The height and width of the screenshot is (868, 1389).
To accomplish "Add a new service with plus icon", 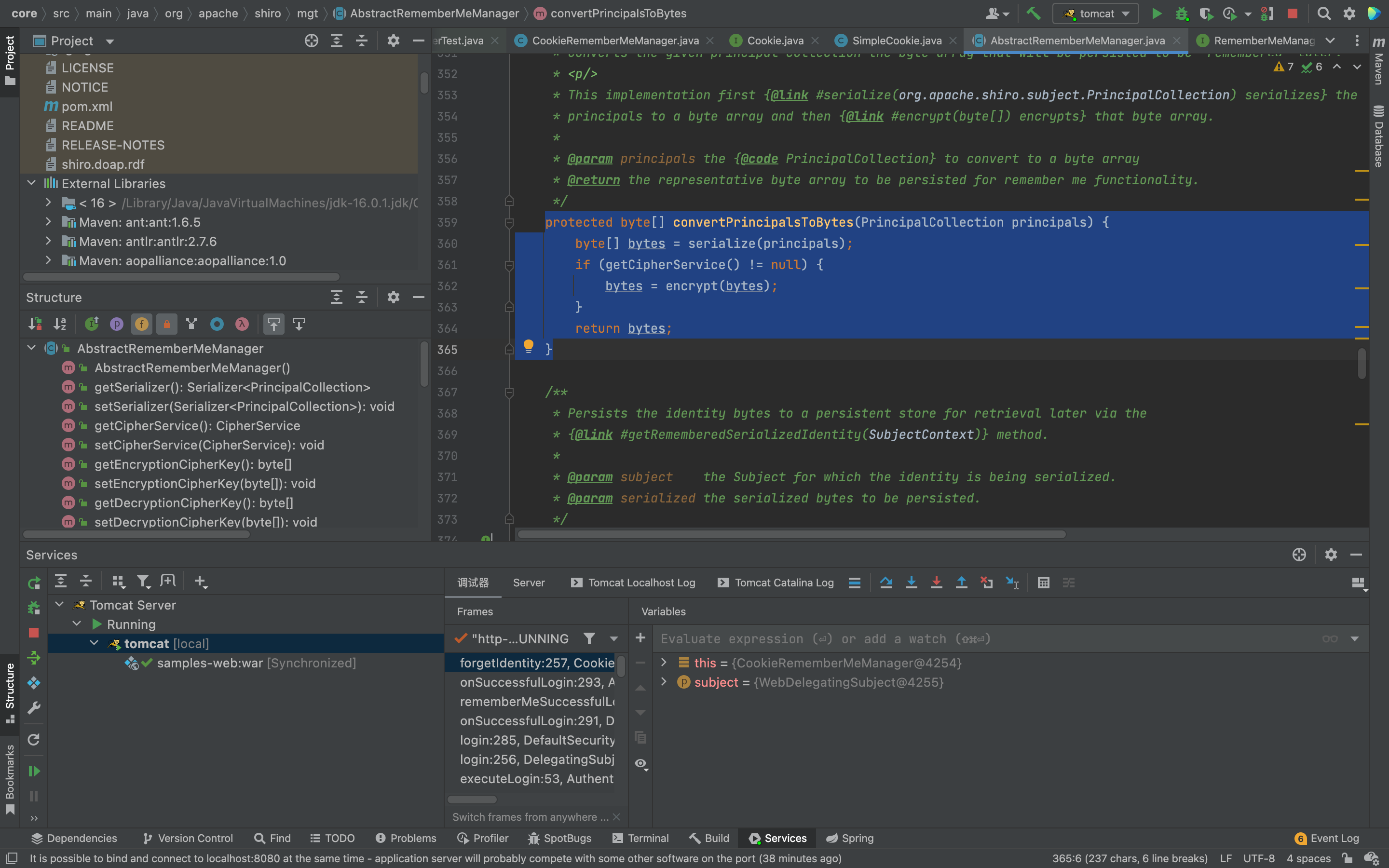I will 200,582.
